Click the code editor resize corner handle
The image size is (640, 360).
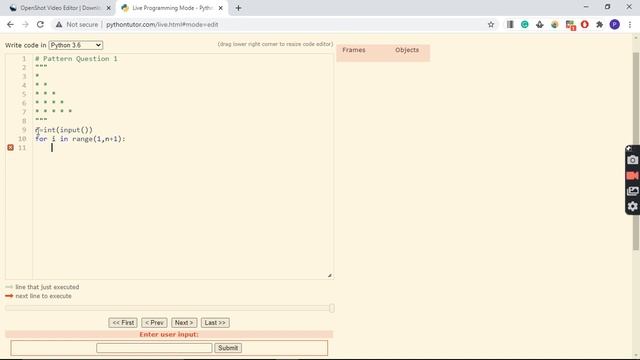[x=329, y=276]
